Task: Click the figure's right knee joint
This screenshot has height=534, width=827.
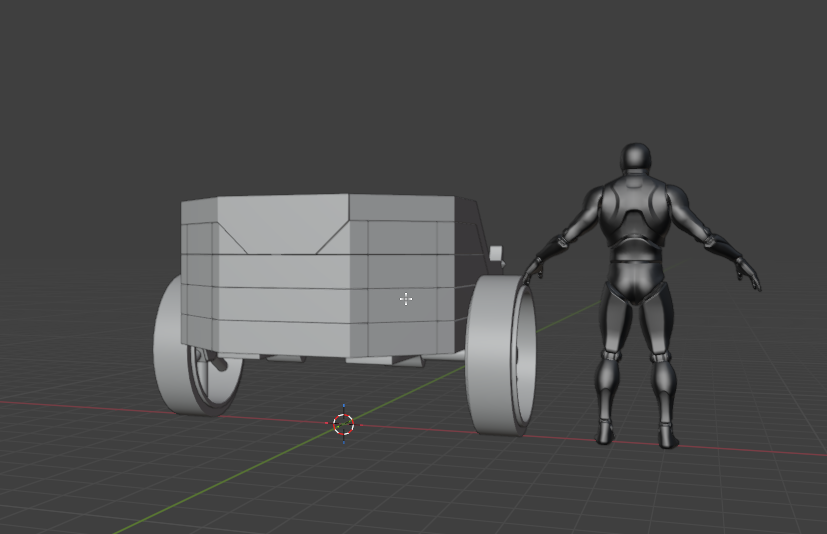Action: pyautogui.click(x=661, y=357)
